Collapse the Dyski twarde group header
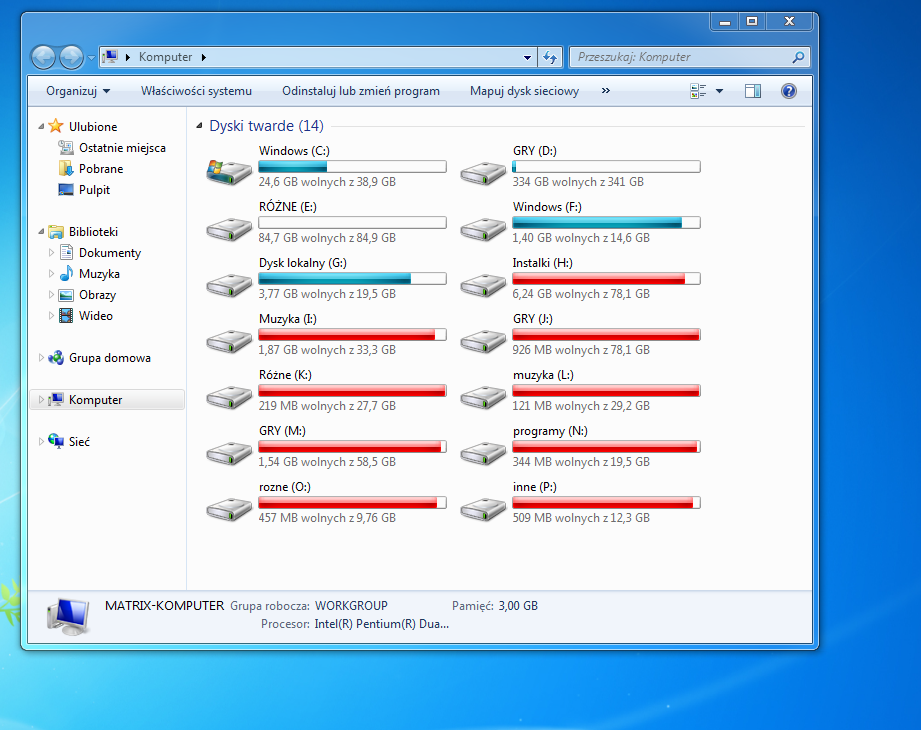The width and height of the screenshot is (921, 730). (197, 127)
